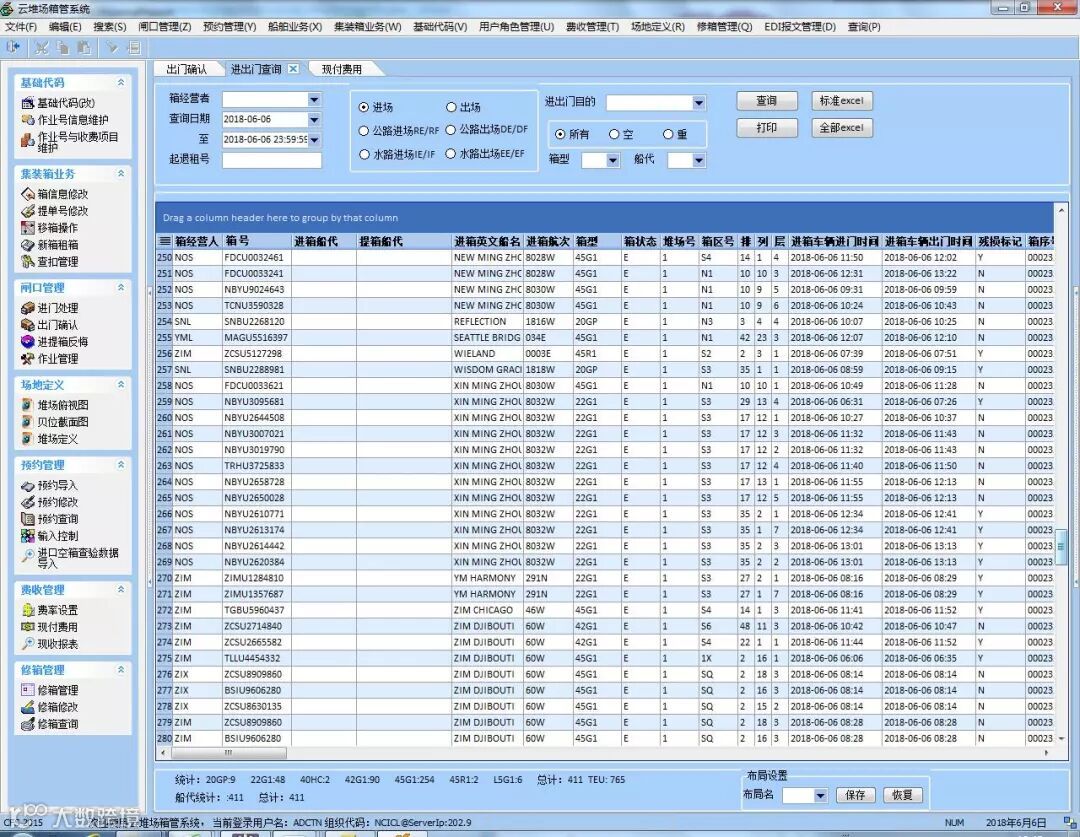
Task: Open 查扣管理 sidebar icon
Action: [x=28, y=262]
